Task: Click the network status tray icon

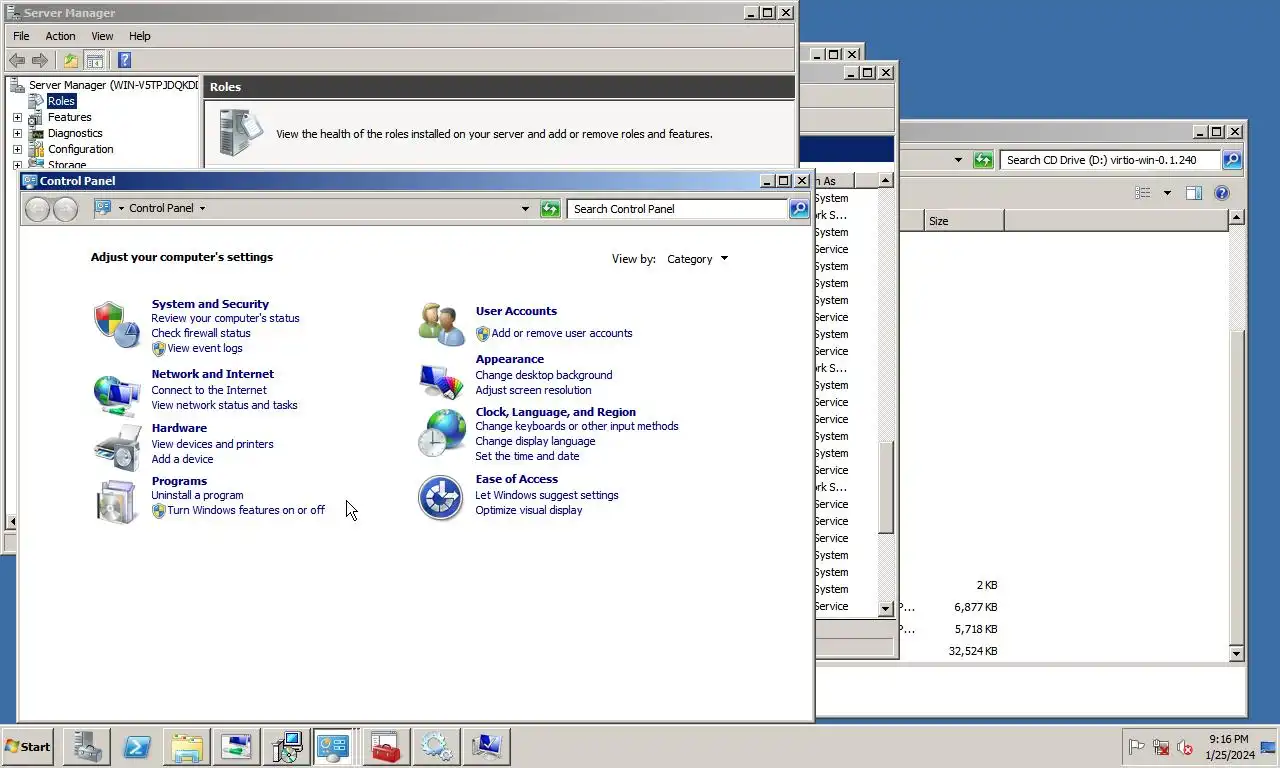Action: 1161,747
